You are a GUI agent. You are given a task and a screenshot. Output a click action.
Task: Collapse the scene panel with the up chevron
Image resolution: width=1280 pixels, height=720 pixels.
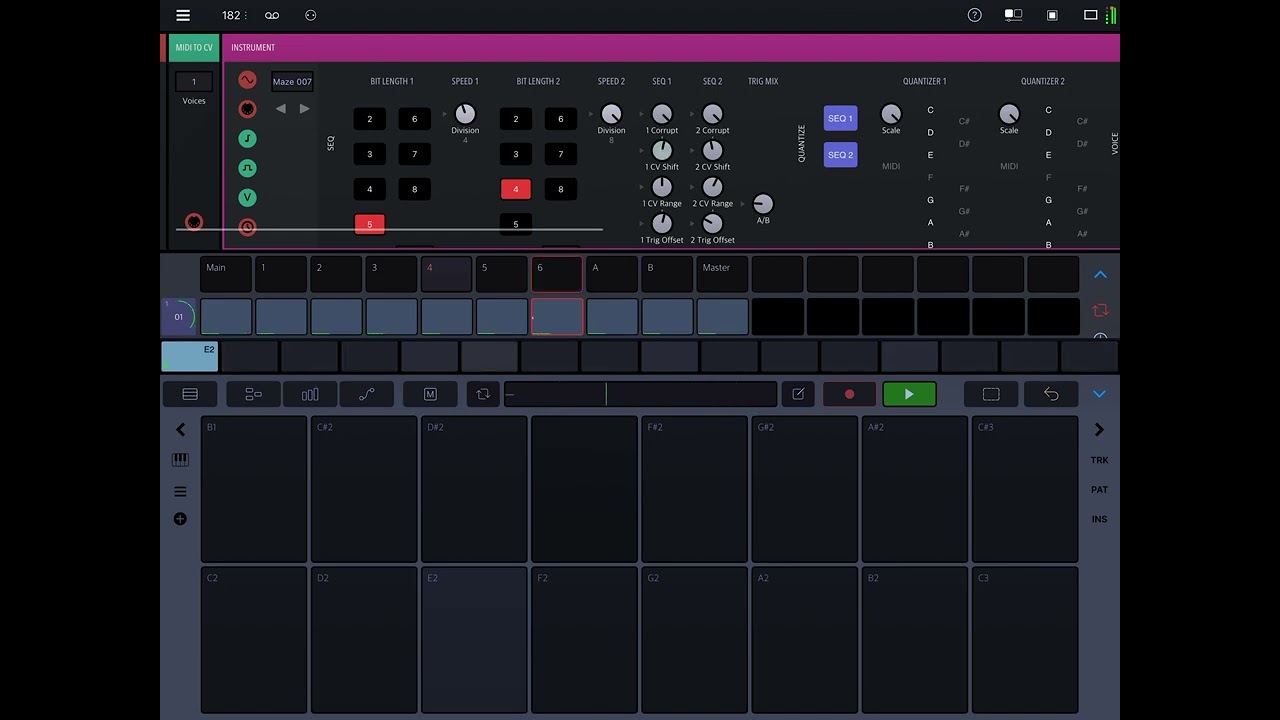pos(1100,275)
